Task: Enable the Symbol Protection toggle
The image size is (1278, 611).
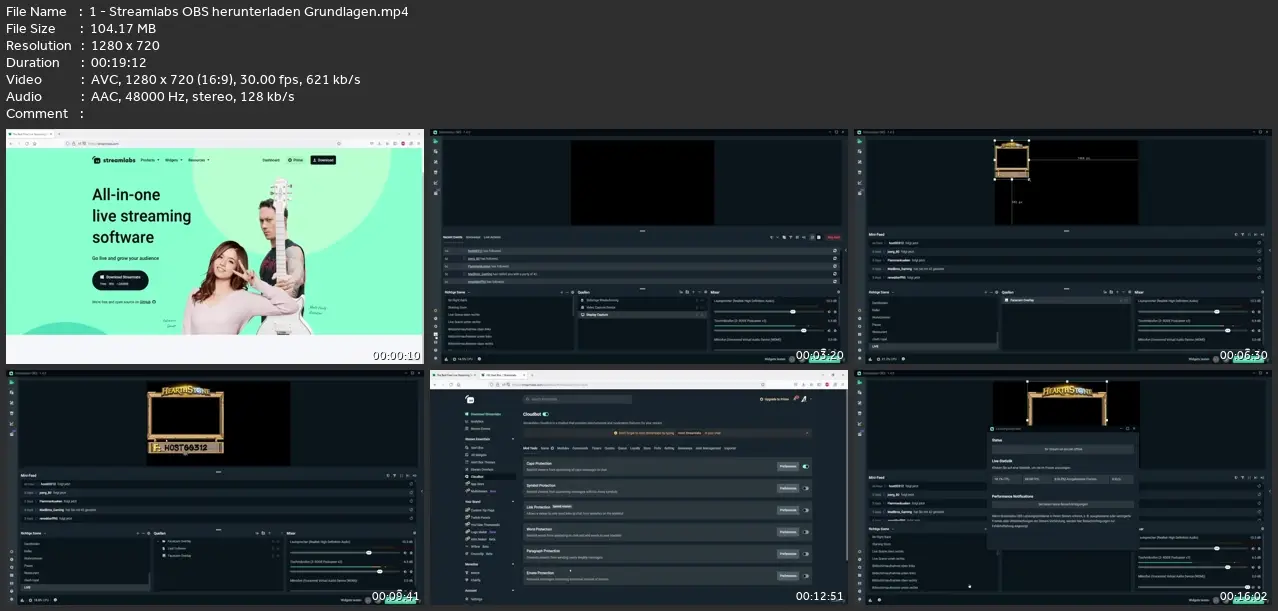Action: 806,488
